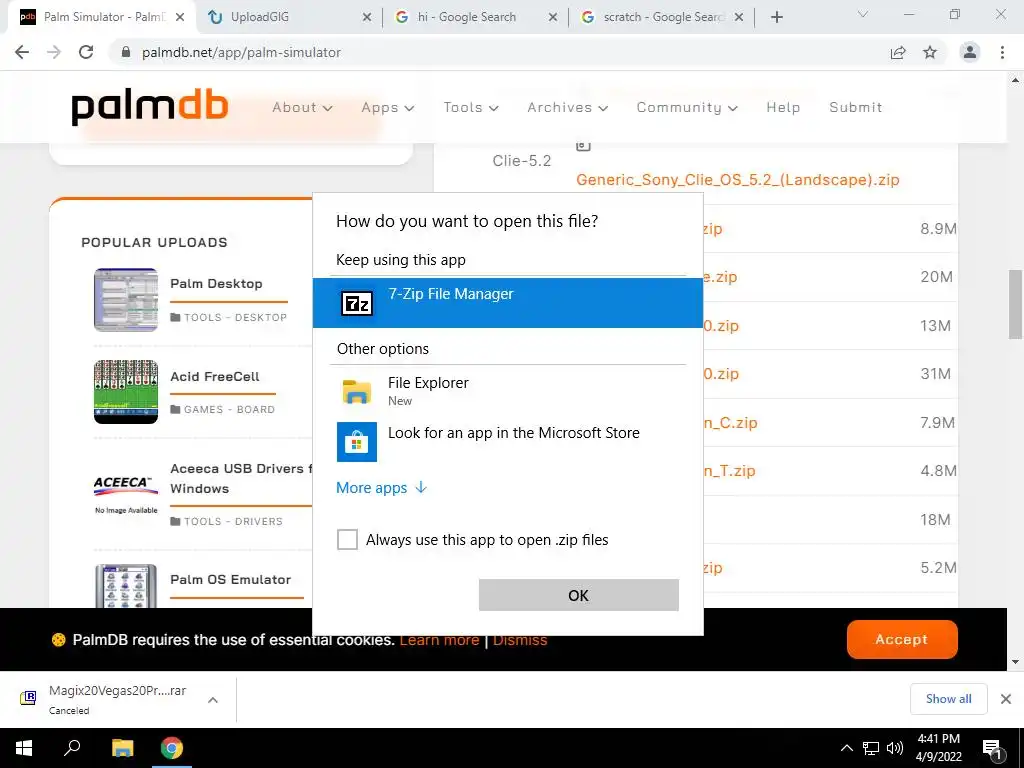Screen dimensions: 1024x768
Task: Expand the Community menu
Action: click(687, 108)
